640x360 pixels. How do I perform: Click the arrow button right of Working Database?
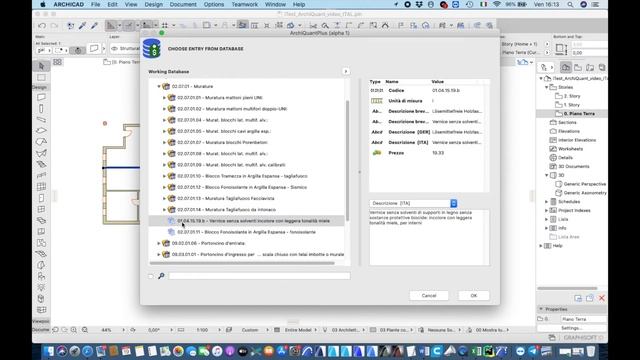pos(346,71)
